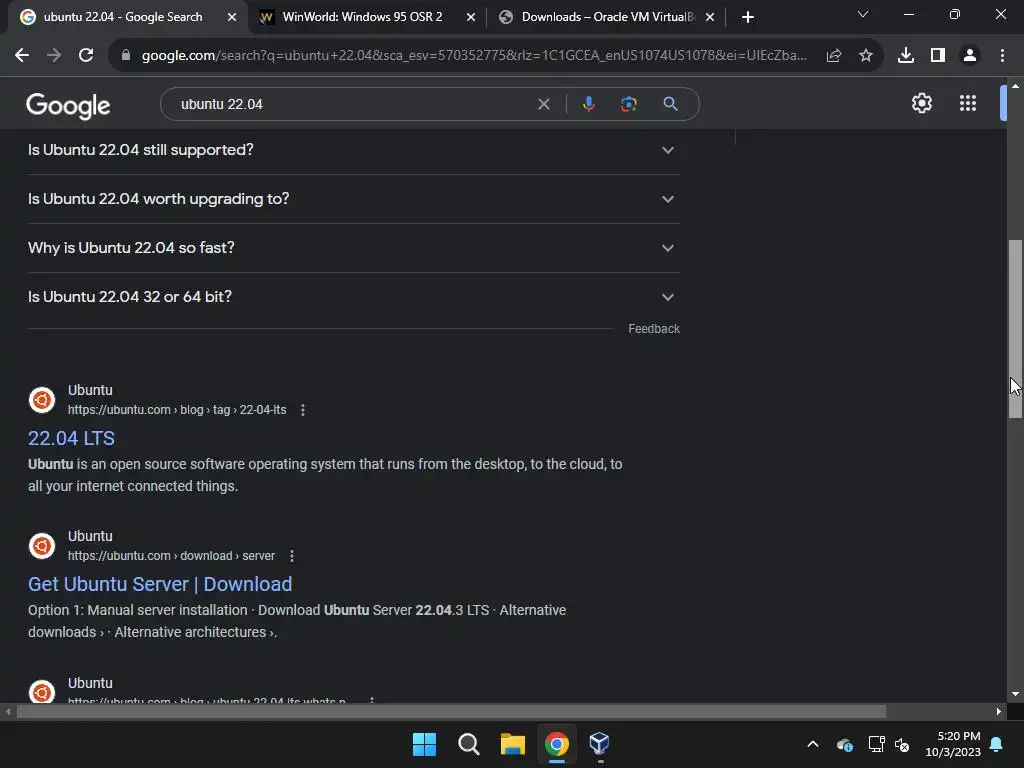Image resolution: width=1024 pixels, height=768 pixels.
Task: Open a new browser tab
Action: point(748,17)
